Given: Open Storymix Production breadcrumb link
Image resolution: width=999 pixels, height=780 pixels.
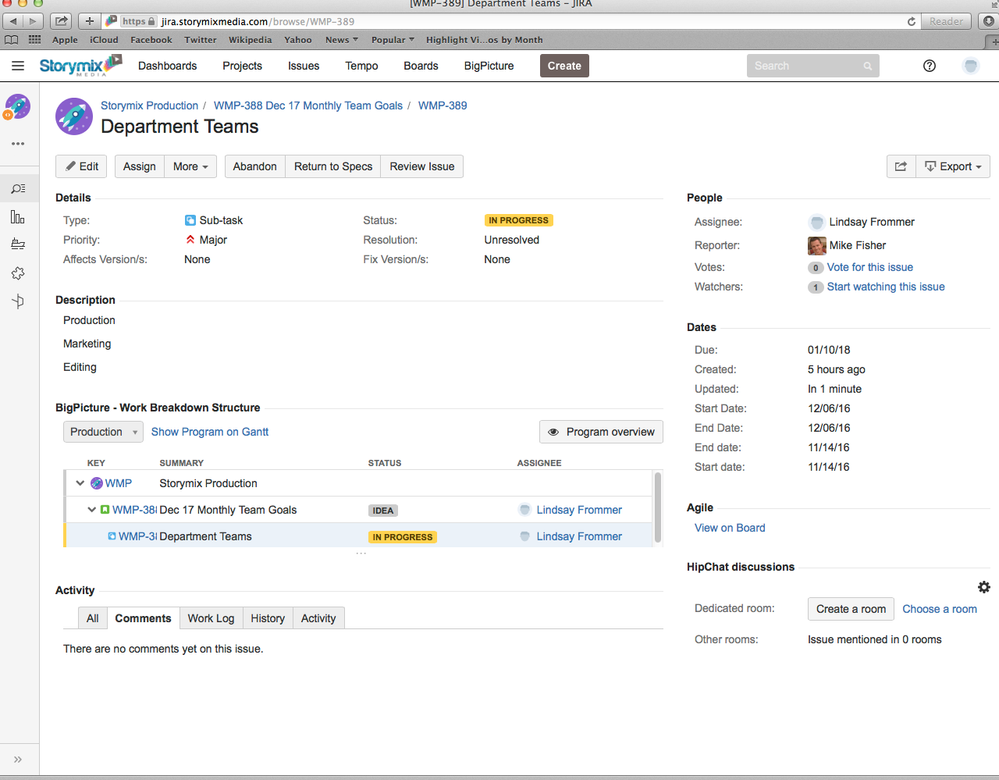Looking at the screenshot, I should (x=149, y=106).
